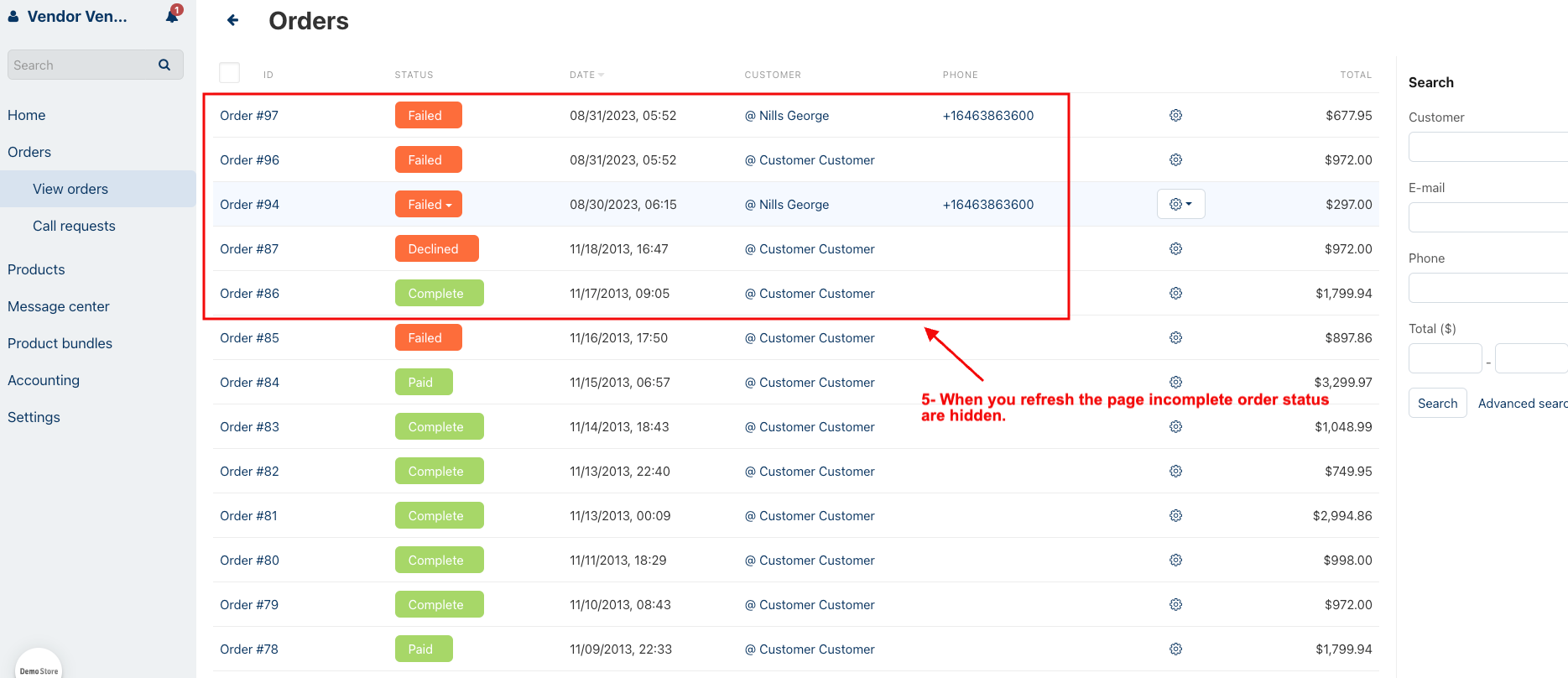Open Call requests submenu item
Viewport: 1568px width, 678px height.
tap(74, 226)
